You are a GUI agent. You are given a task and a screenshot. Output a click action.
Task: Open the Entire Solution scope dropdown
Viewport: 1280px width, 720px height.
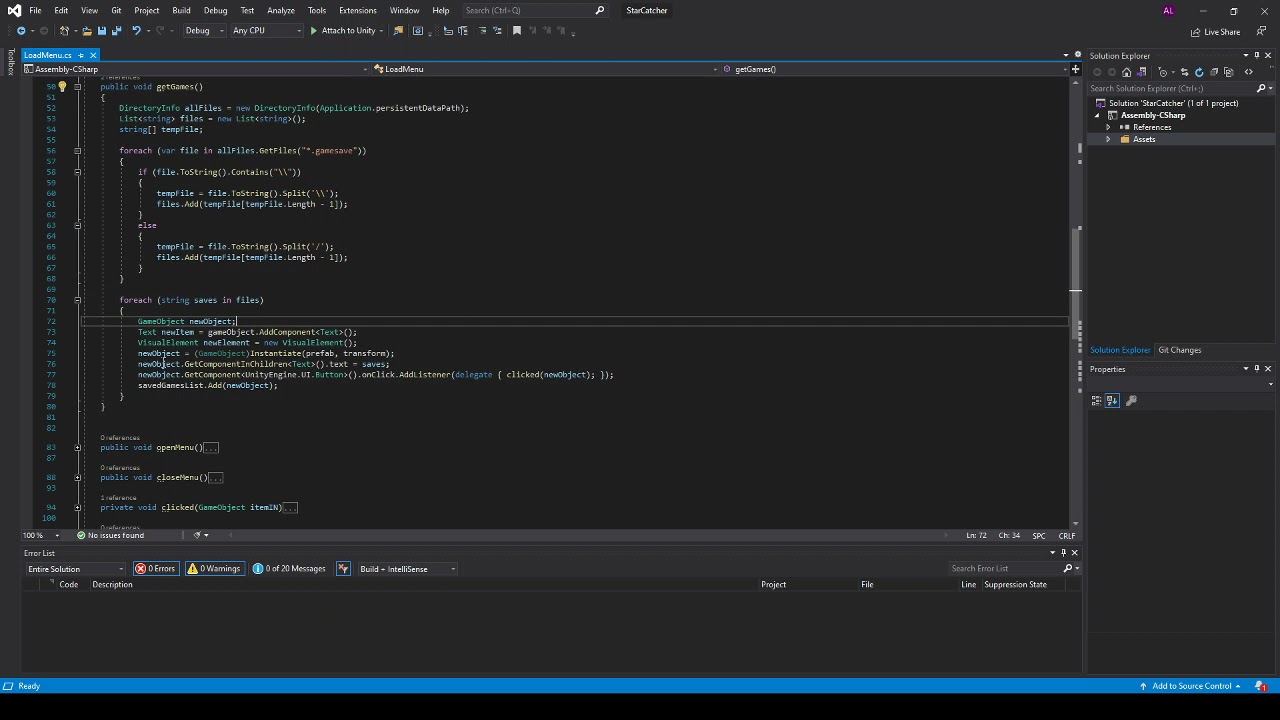point(76,569)
